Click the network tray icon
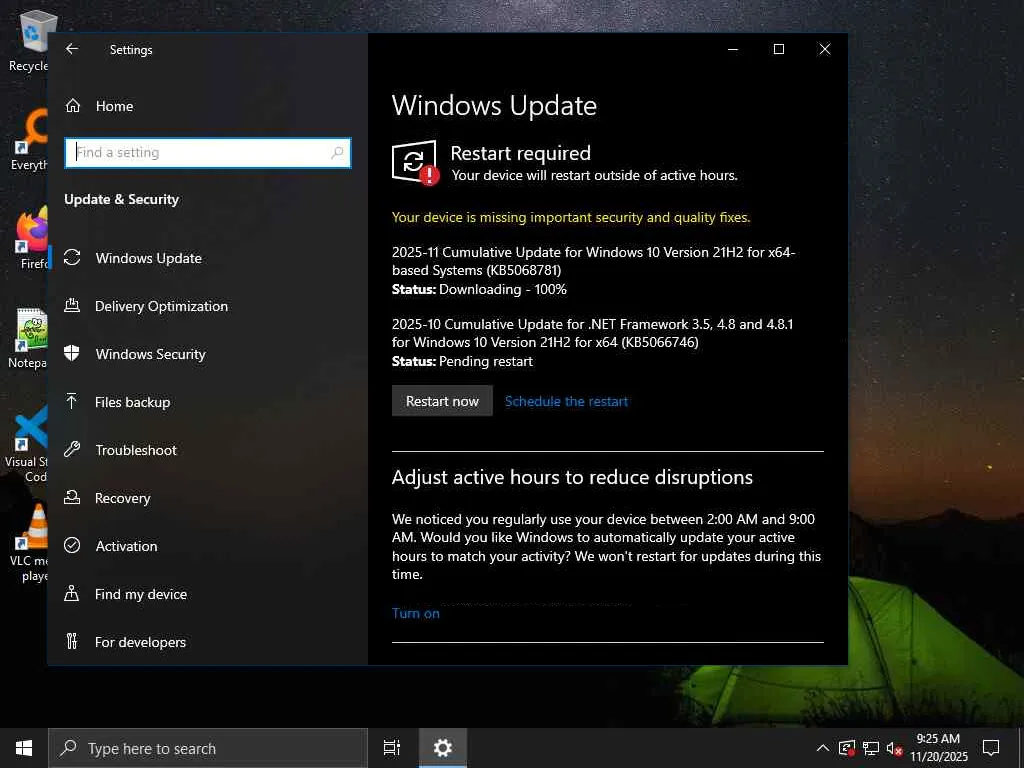Viewport: 1024px width, 768px height. pos(871,748)
